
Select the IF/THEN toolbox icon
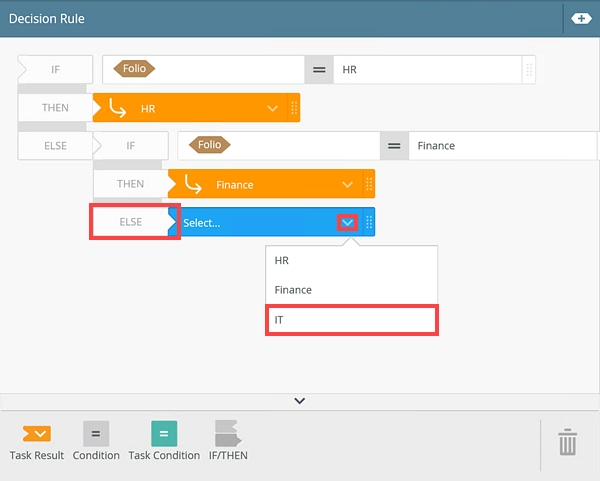pyautogui.click(x=228, y=434)
